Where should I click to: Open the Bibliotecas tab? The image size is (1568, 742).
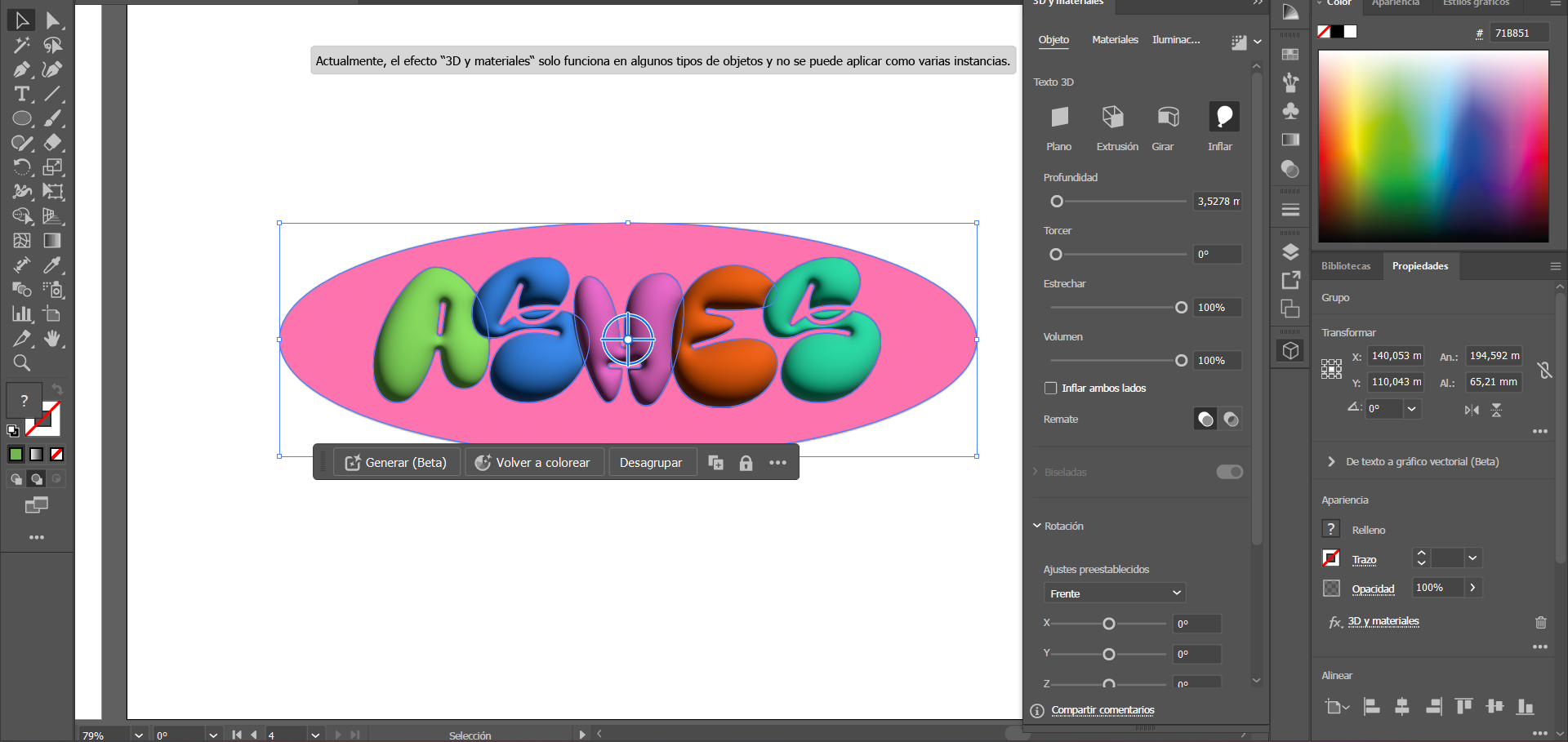coord(1346,266)
